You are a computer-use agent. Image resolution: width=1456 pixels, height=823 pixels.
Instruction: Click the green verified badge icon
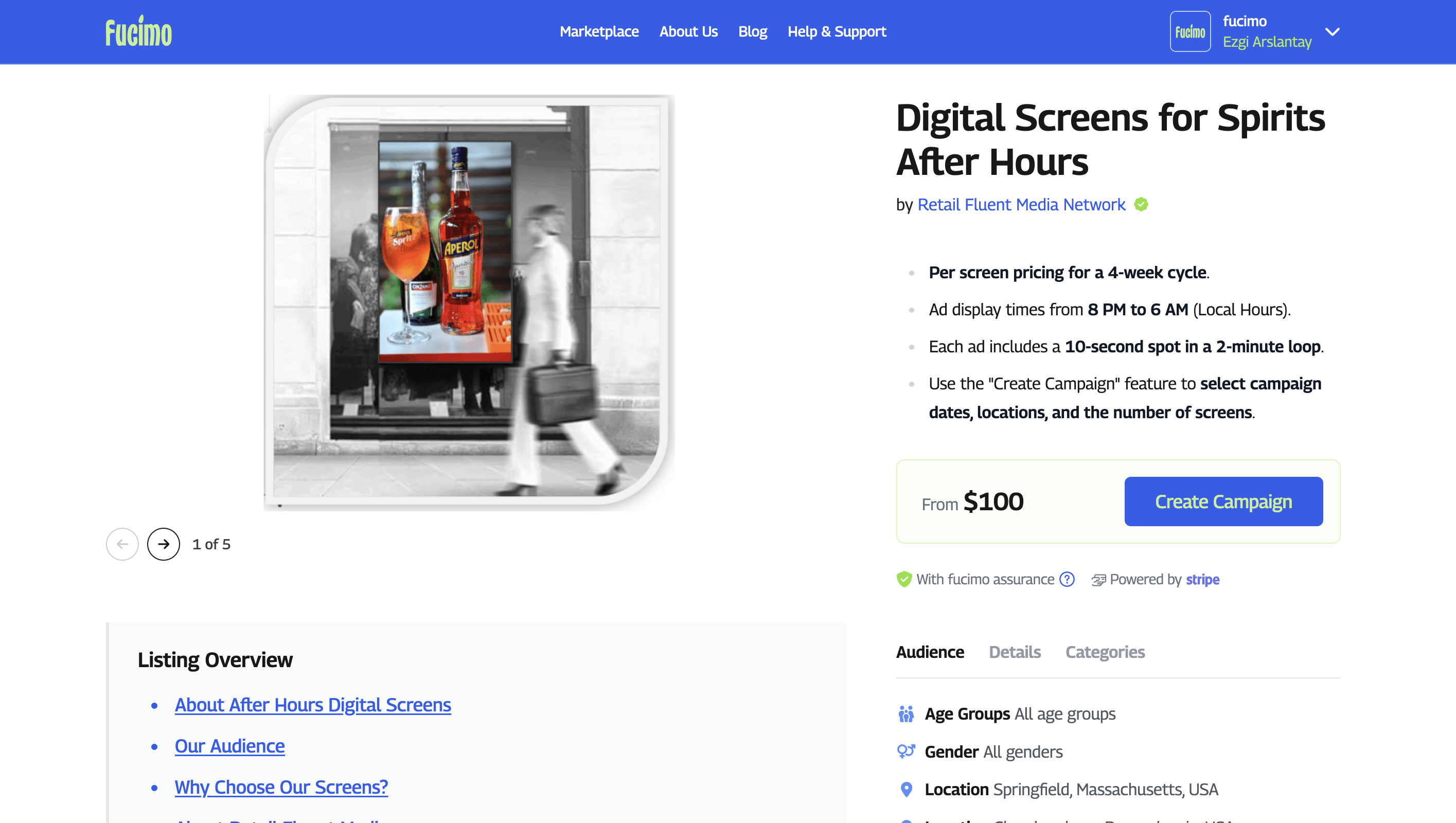[x=1141, y=204]
